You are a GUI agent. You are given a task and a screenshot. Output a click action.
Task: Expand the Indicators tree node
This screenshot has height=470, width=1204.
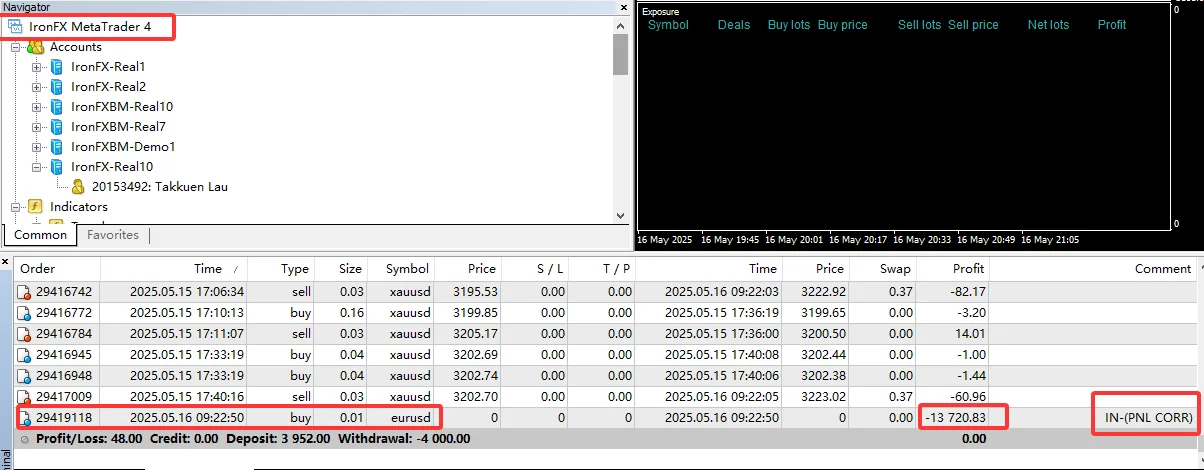tap(16, 207)
